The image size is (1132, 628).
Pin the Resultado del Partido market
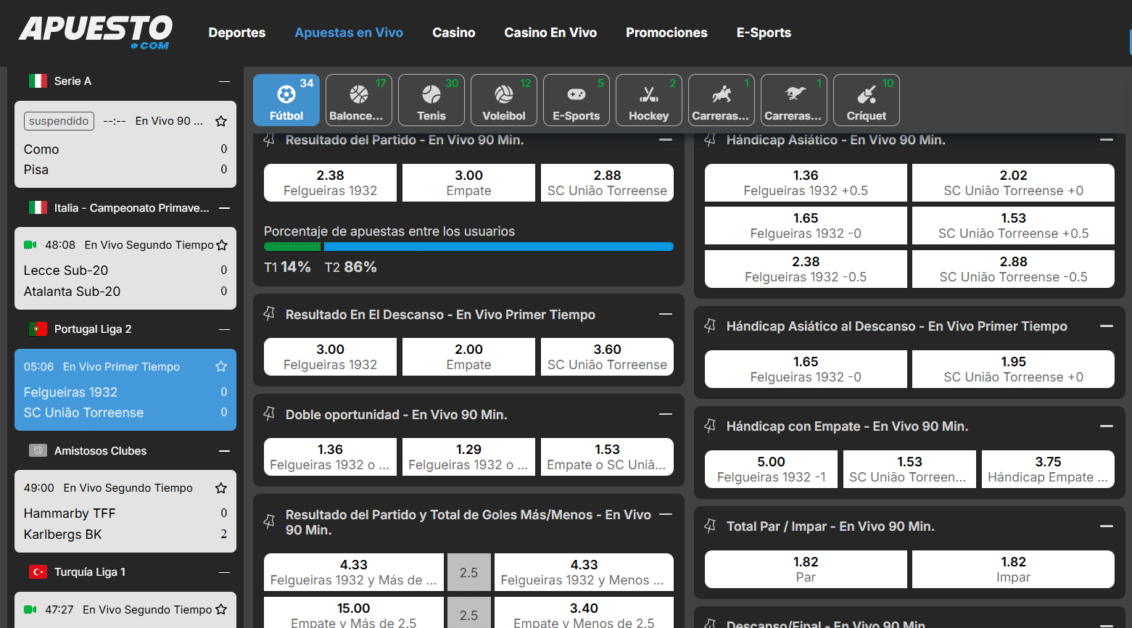coord(269,140)
